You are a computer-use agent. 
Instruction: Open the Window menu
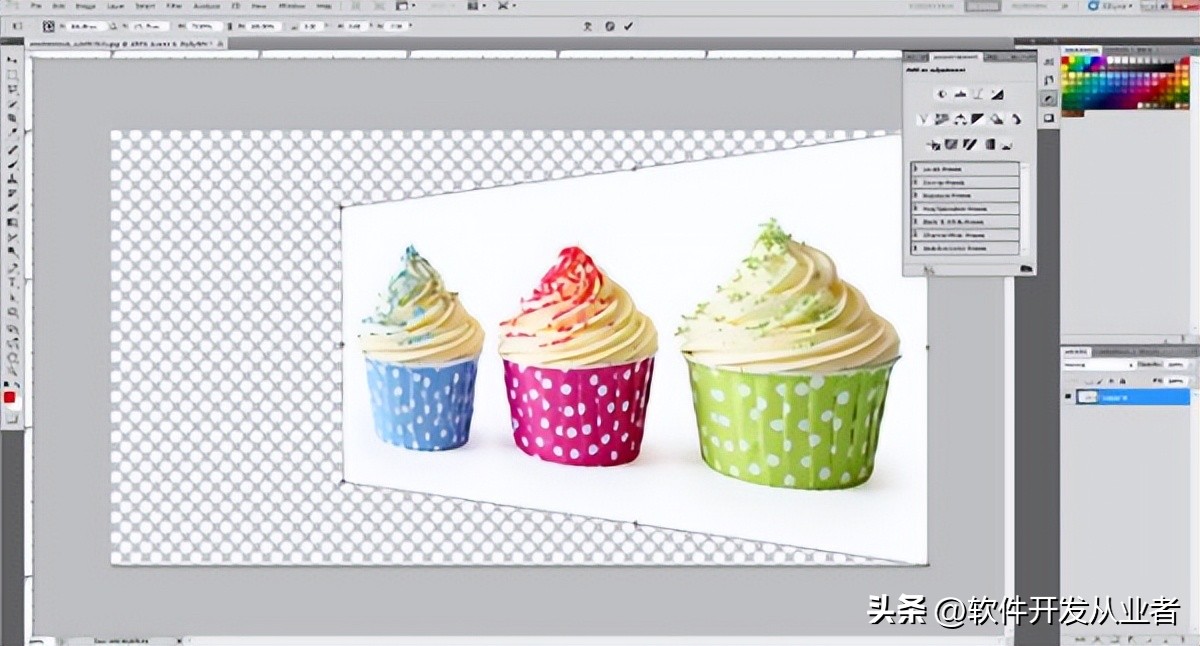tap(292, 6)
